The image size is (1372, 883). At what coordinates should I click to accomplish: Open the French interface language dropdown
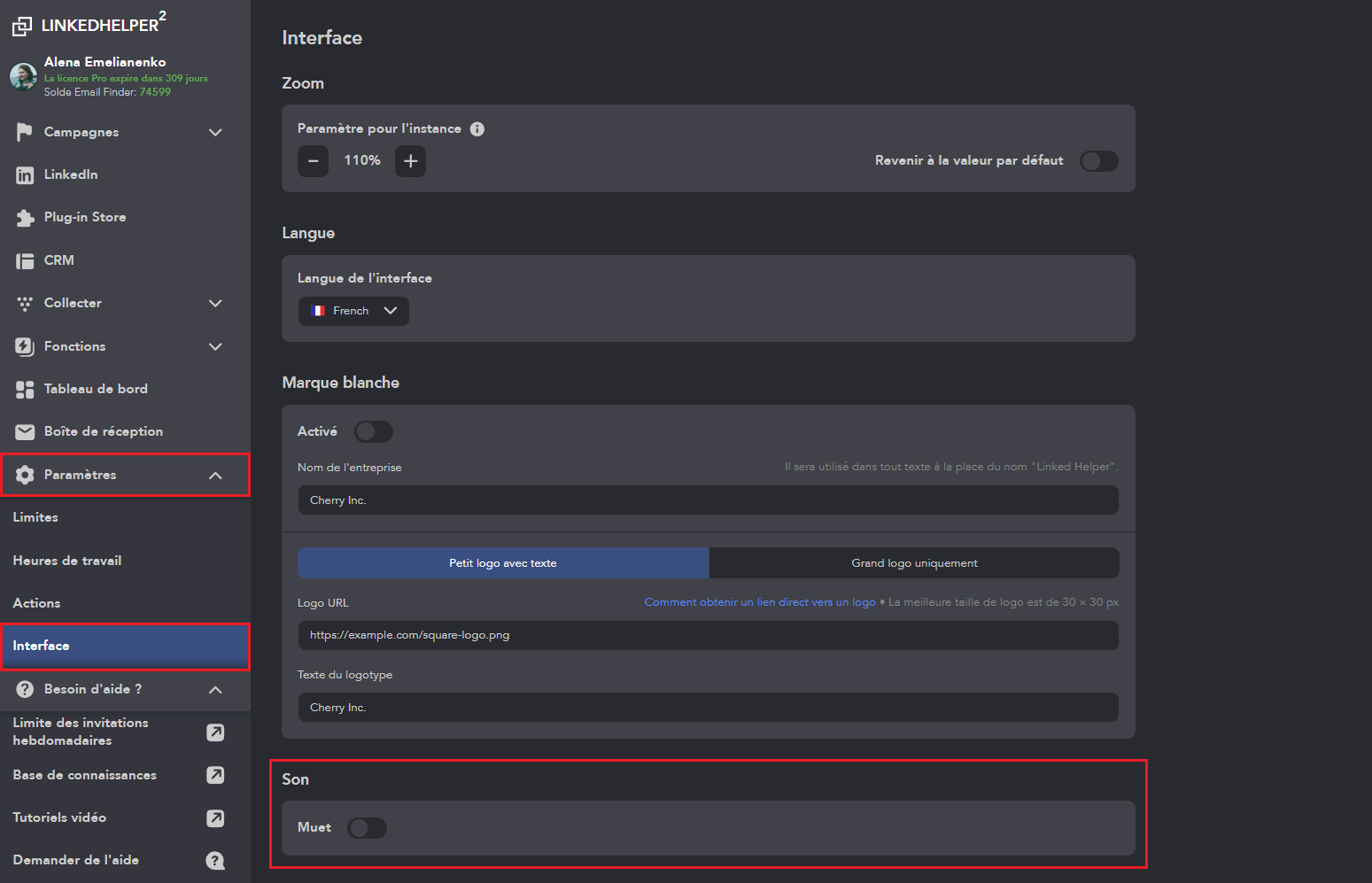(353, 311)
